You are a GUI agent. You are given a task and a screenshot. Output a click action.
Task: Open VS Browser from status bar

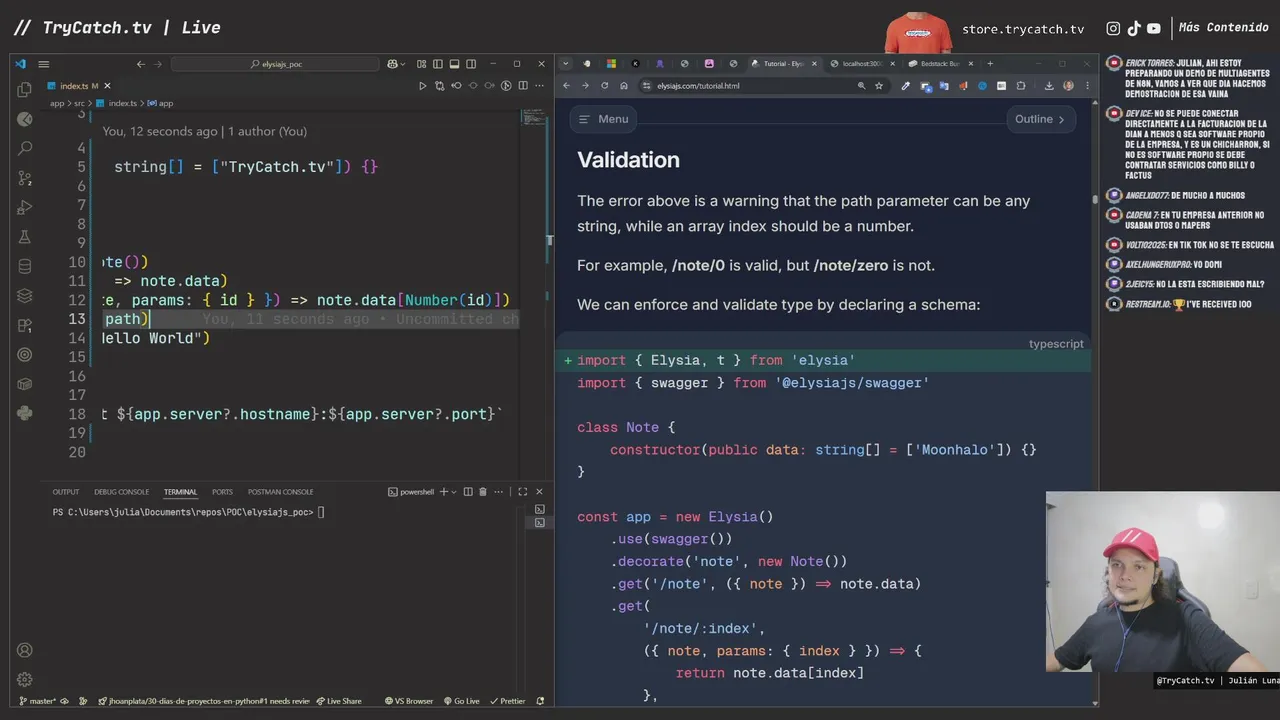click(x=408, y=701)
